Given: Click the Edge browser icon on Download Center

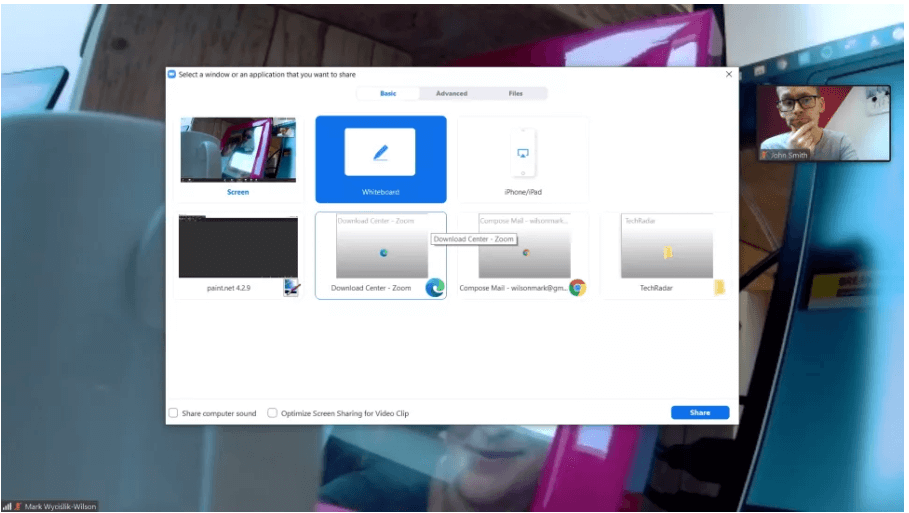Looking at the screenshot, I should point(435,288).
